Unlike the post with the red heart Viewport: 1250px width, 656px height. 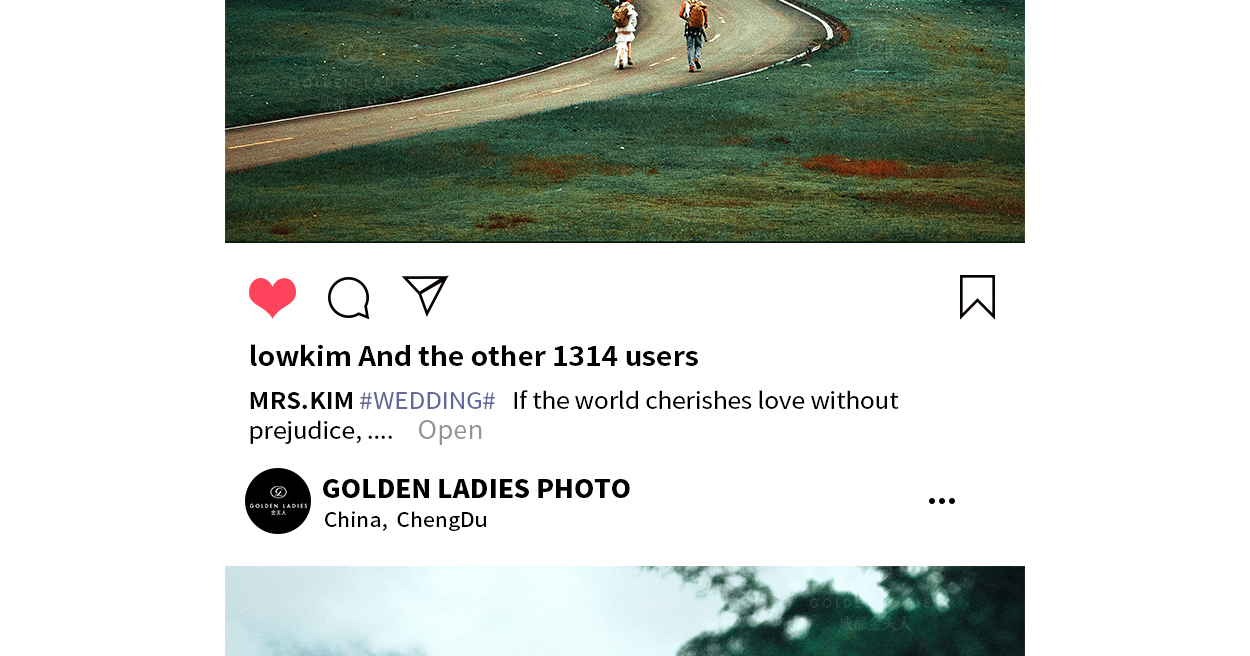click(x=272, y=298)
